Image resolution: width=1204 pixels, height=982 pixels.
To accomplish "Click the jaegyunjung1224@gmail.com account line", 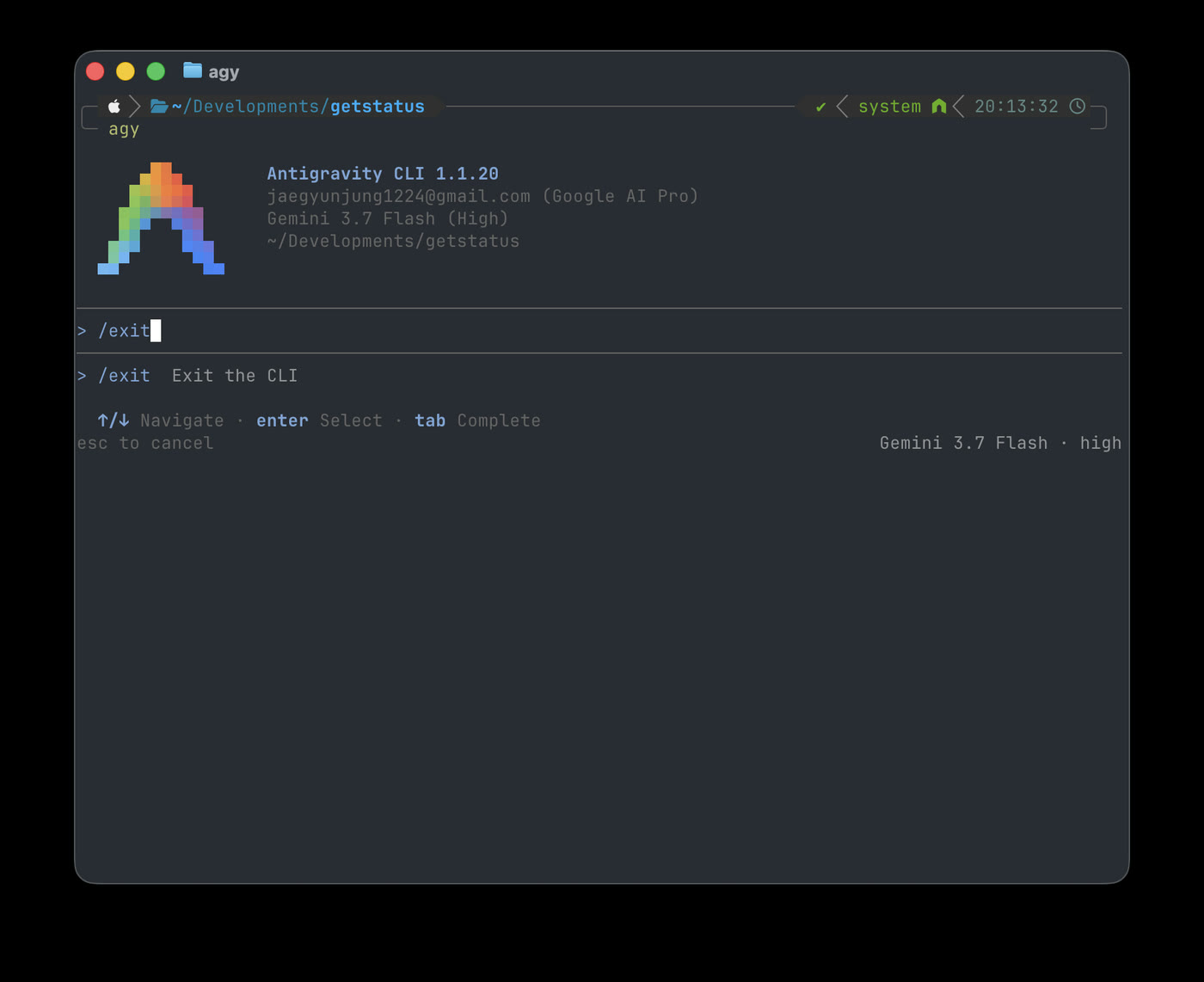I will point(482,196).
